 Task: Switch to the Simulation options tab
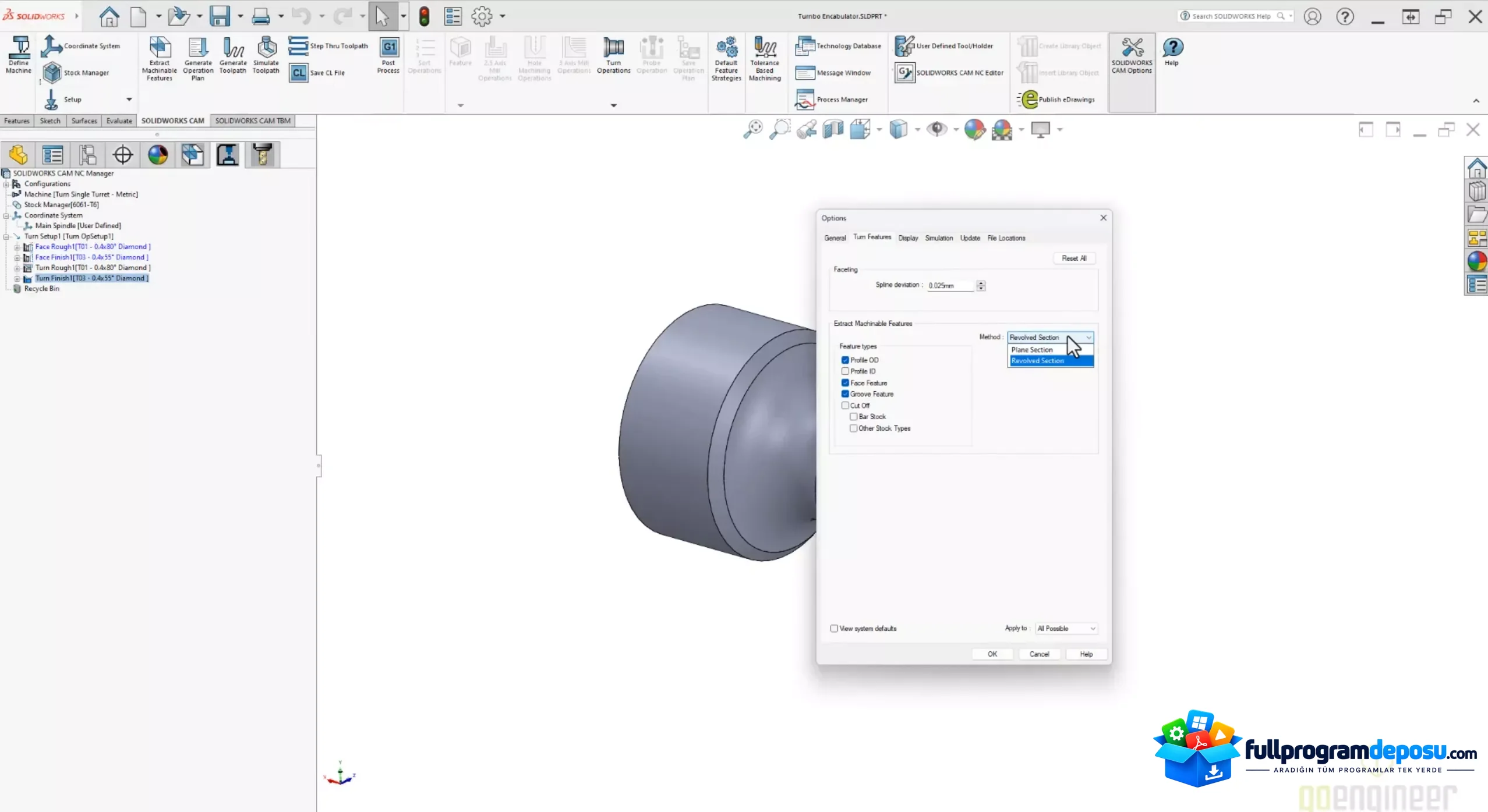point(939,238)
